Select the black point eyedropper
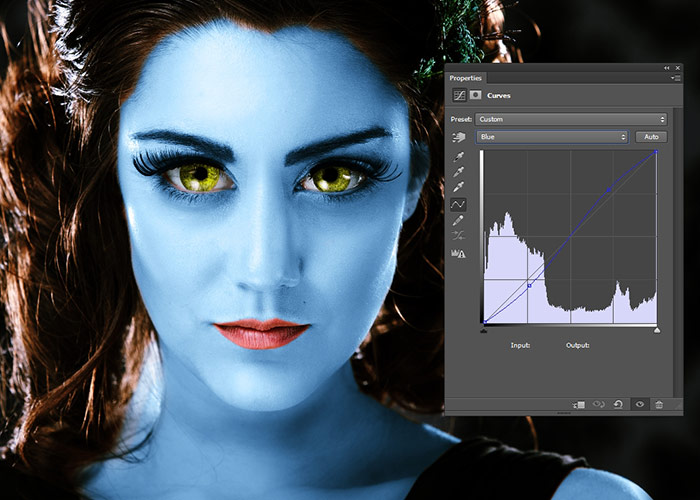Viewport: 700px width, 500px height. click(x=459, y=157)
